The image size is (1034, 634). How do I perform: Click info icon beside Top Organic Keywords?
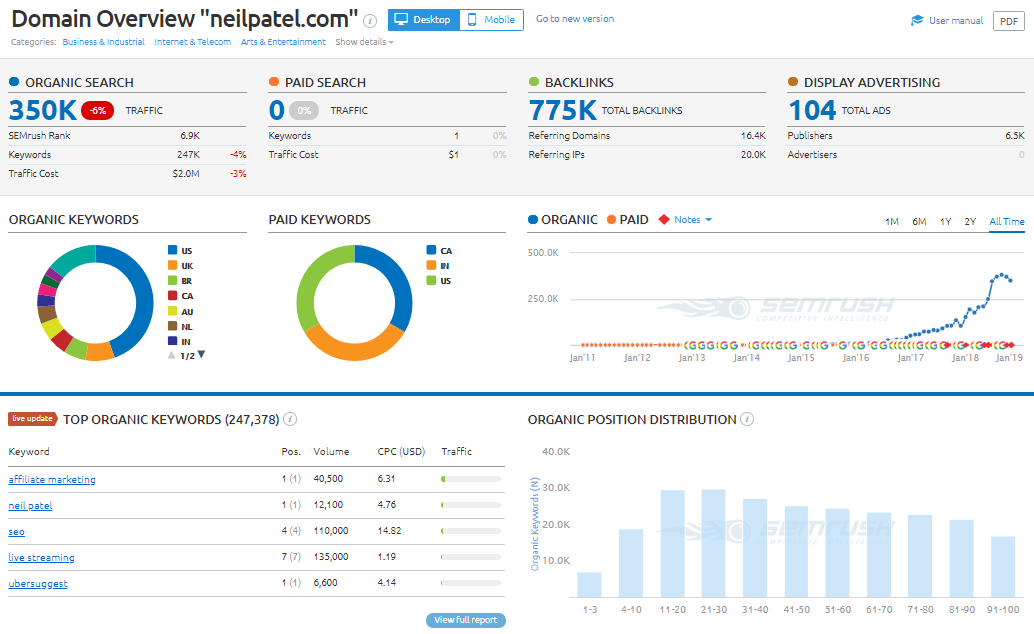pos(290,420)
